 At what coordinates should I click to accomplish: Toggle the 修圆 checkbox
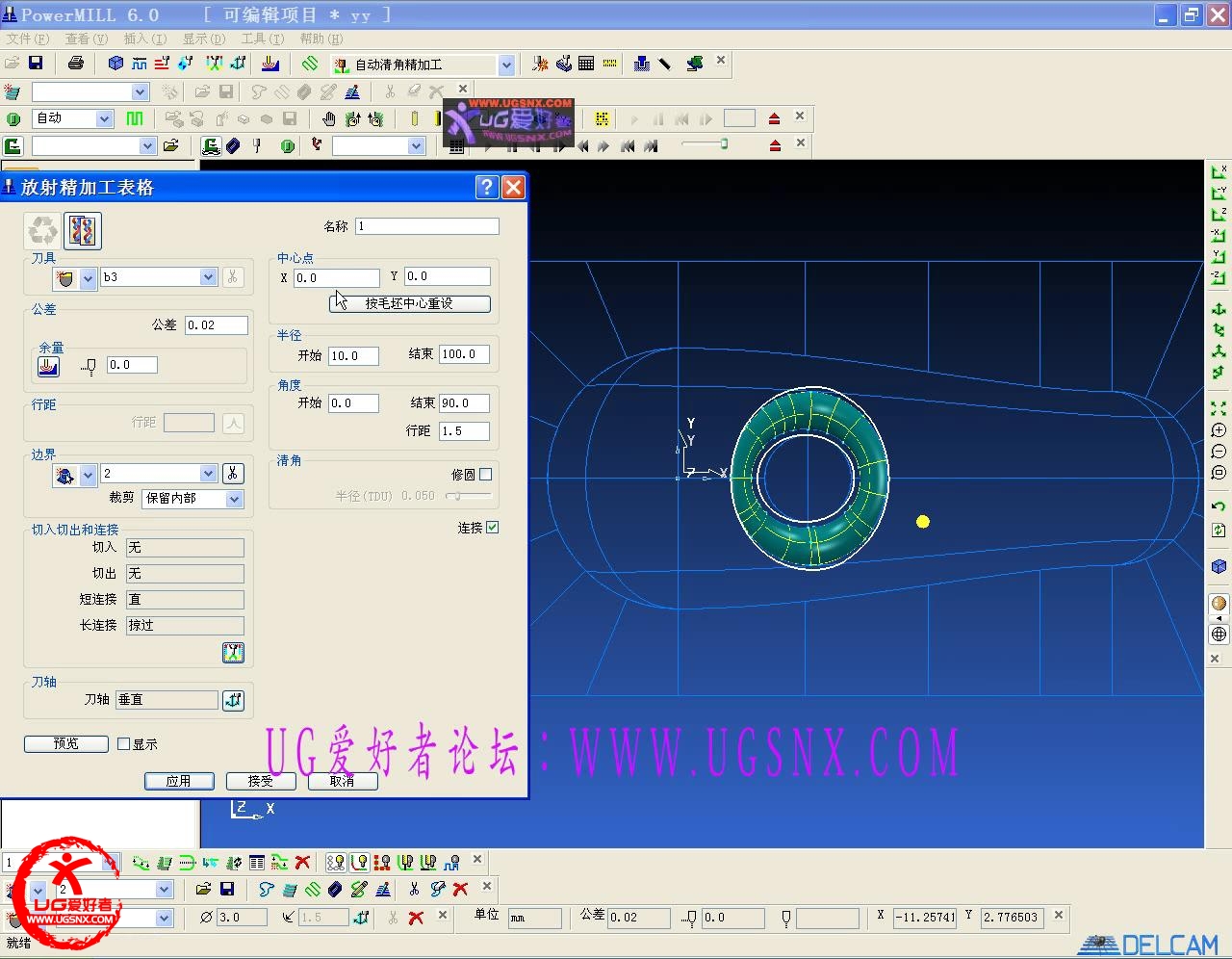[486, 474]
